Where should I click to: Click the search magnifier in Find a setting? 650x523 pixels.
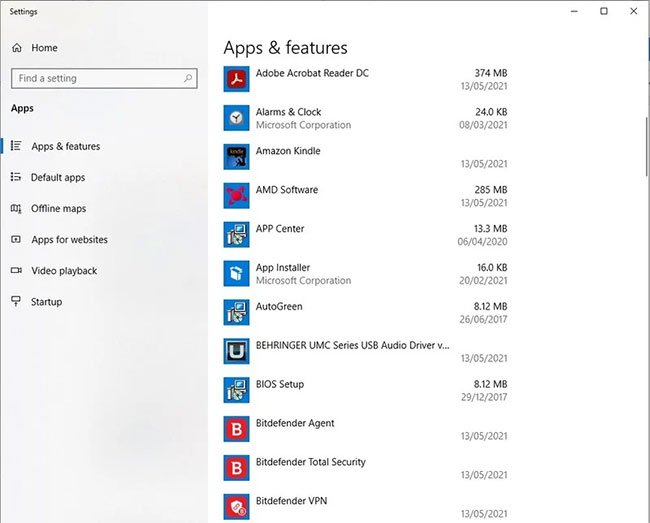(188, 78)
